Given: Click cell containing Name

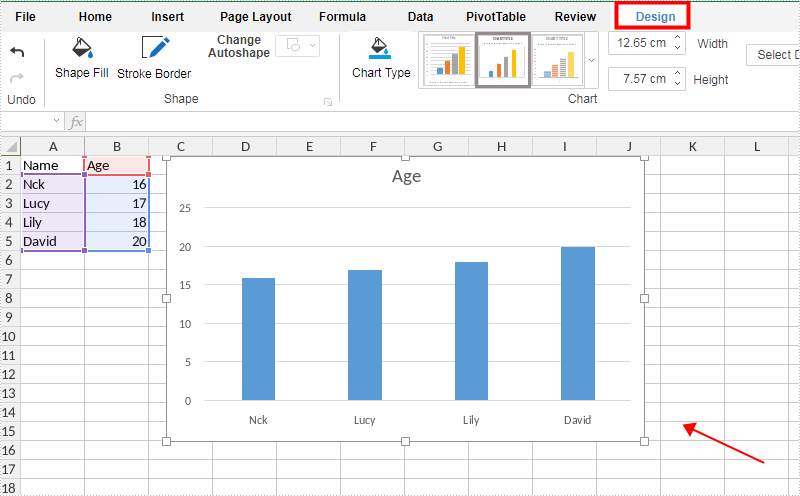Looking at the screenshot, I should pos(53,165).
